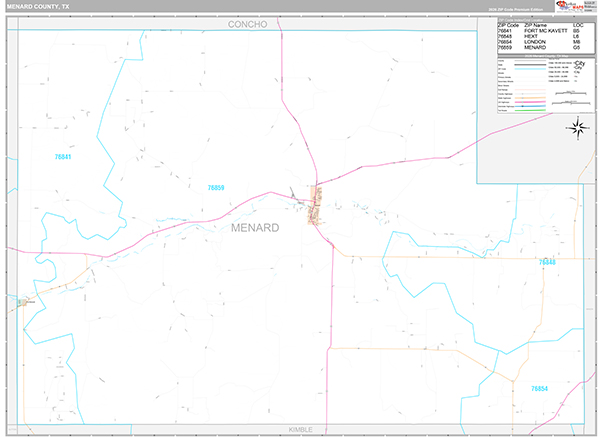The height and width of the screenshot is (437, 600).
Task: Click the publisher logo in top right corner
Action: point(567,7)
